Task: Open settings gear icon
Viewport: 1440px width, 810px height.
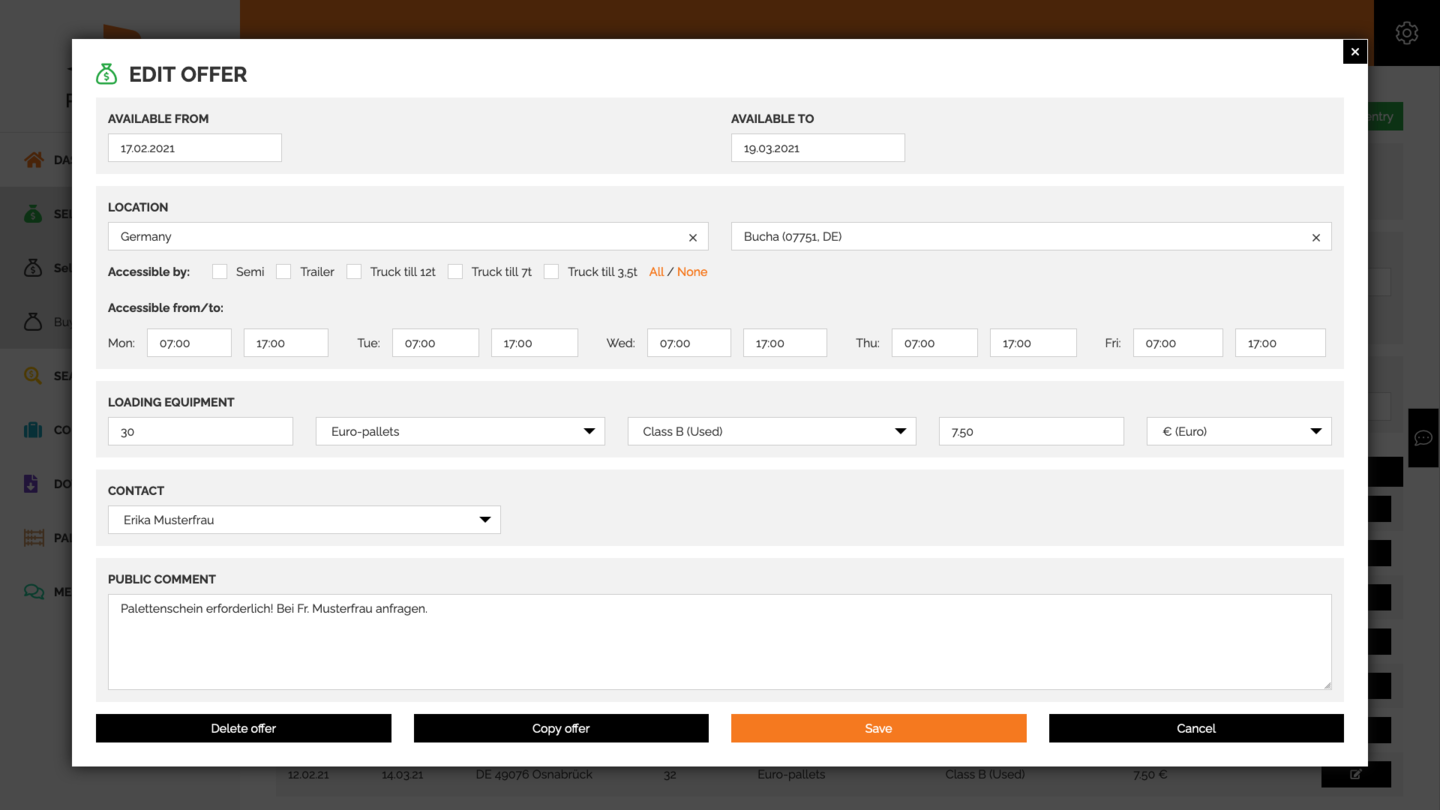Action: 1406,33
